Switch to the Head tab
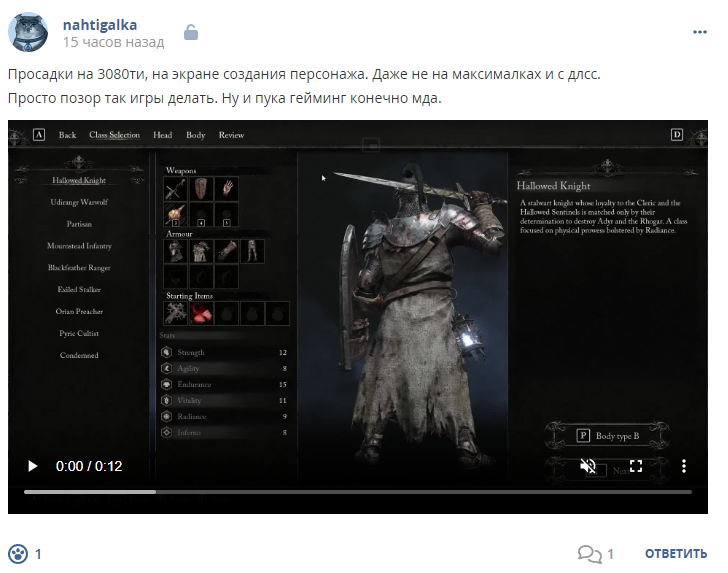The width and height of the screenshot is (728, 573). point(162,135)
